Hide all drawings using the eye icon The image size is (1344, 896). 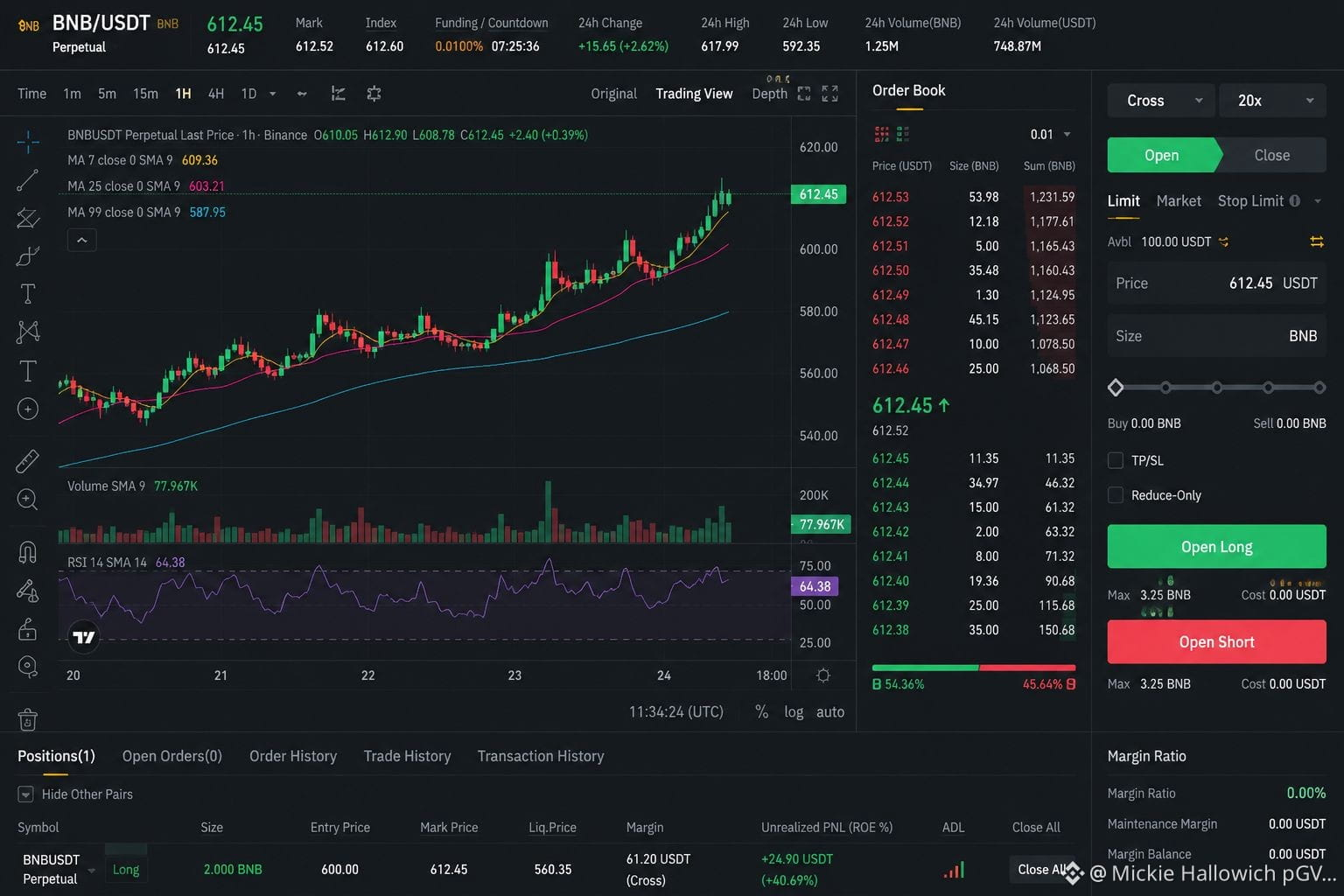coord(28,668)
